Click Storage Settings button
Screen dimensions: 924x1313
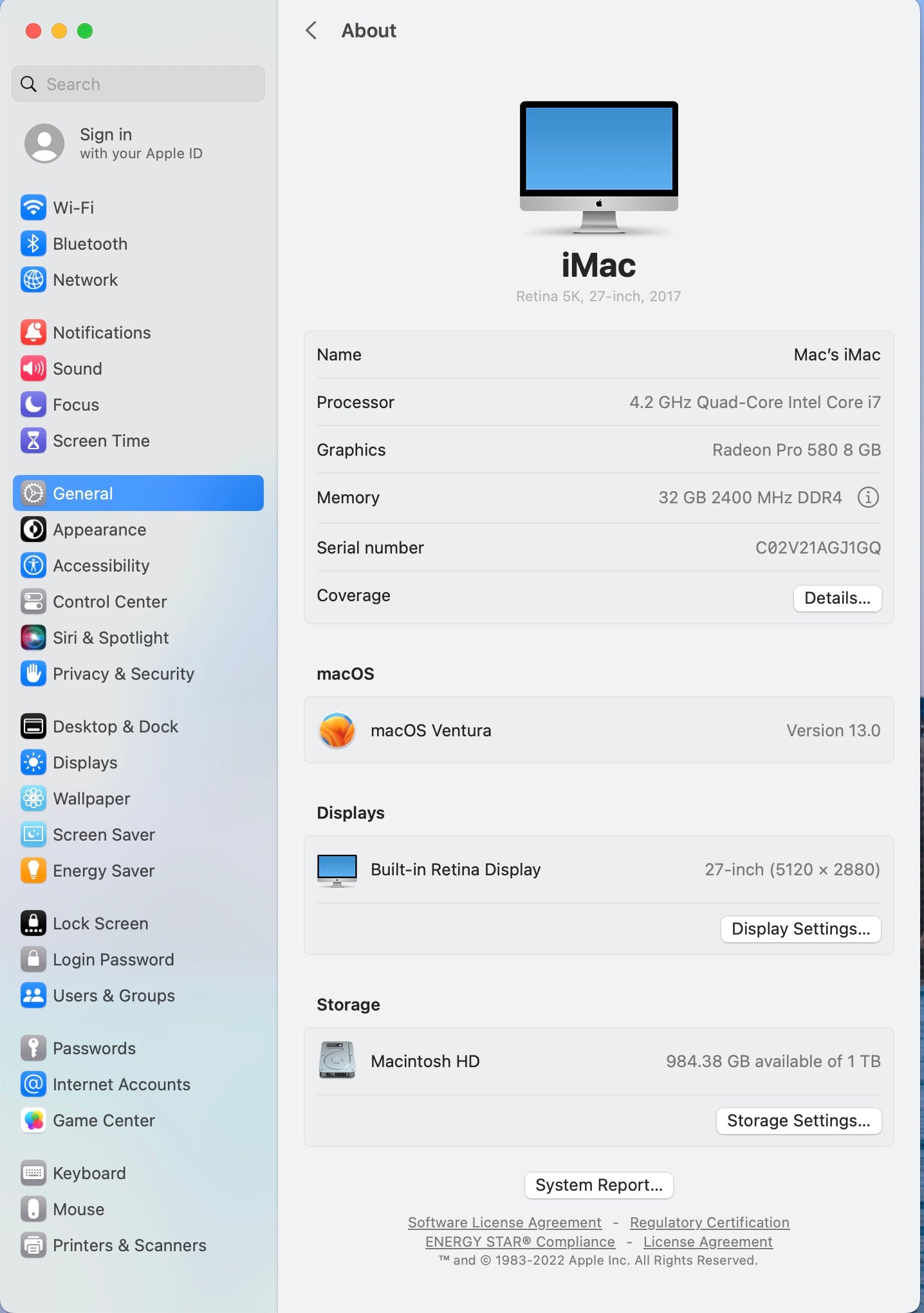(x=799, y=1121)
